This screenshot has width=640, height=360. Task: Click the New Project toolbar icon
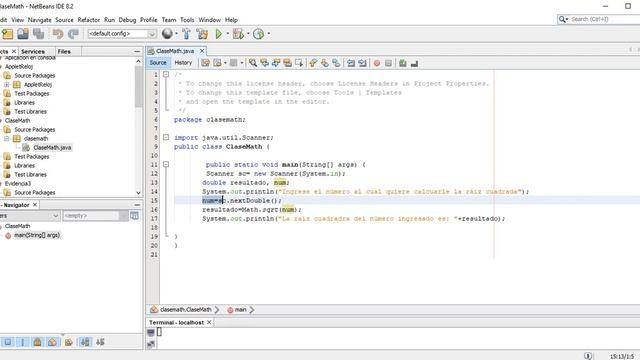coord(7,34)
